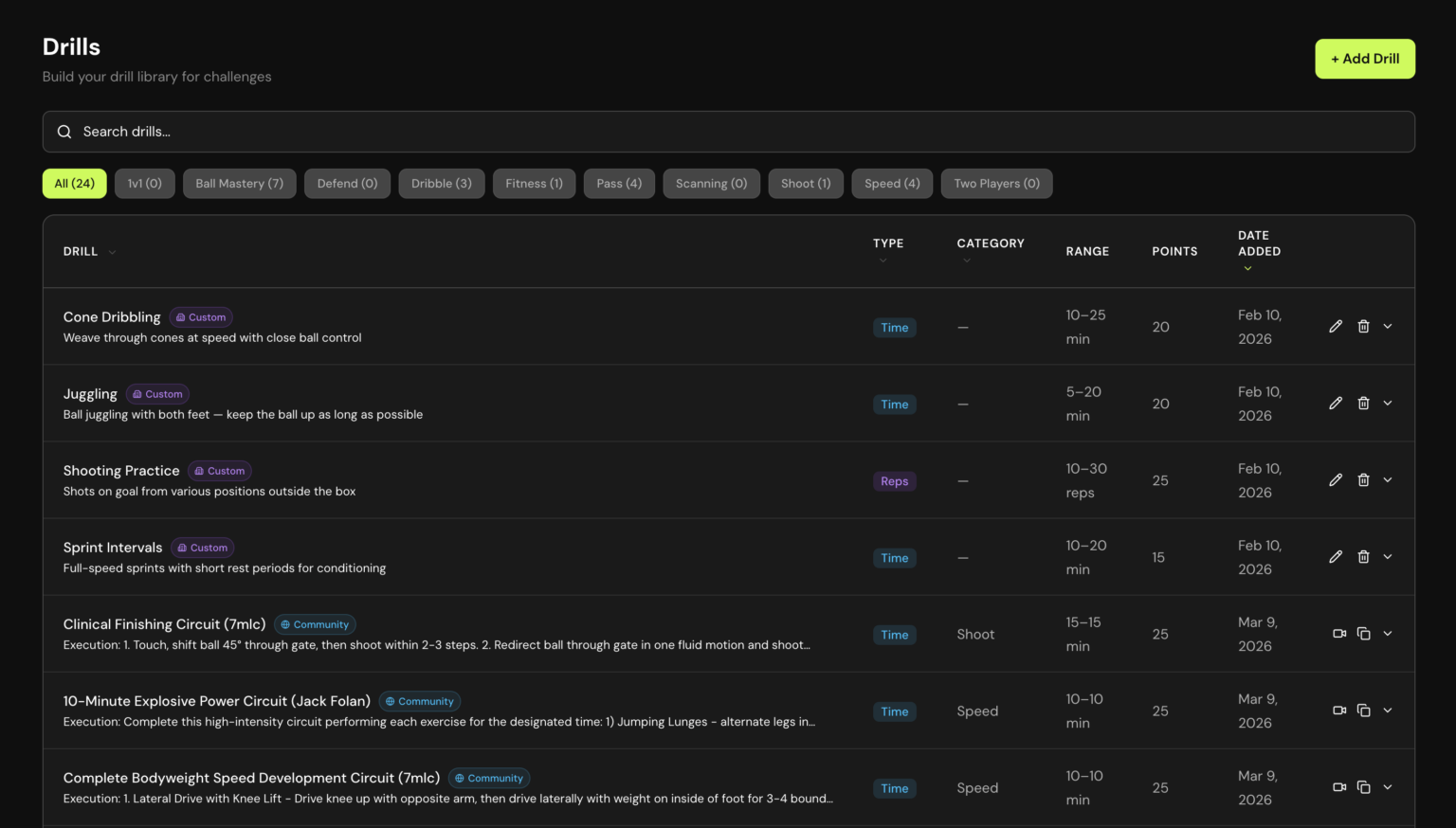1456x828 pixels.
Task: Expand the Cone Dribbling row
Action: (1388, 327)
